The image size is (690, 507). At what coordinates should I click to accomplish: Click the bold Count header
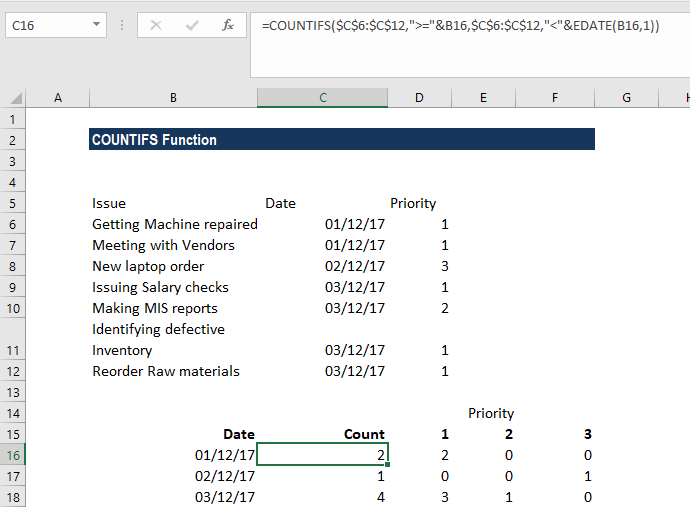pyautogui.click(x=364, y=434)
